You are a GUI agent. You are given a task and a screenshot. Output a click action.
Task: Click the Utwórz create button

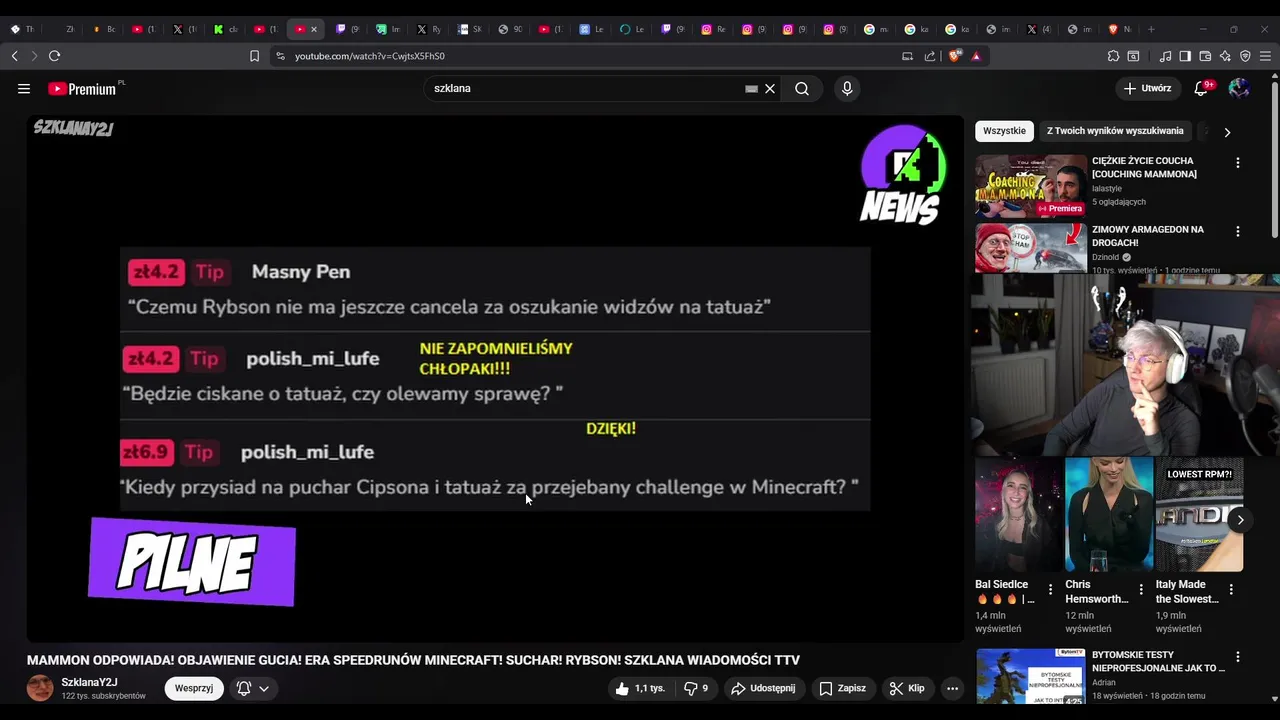point(1147,89)
